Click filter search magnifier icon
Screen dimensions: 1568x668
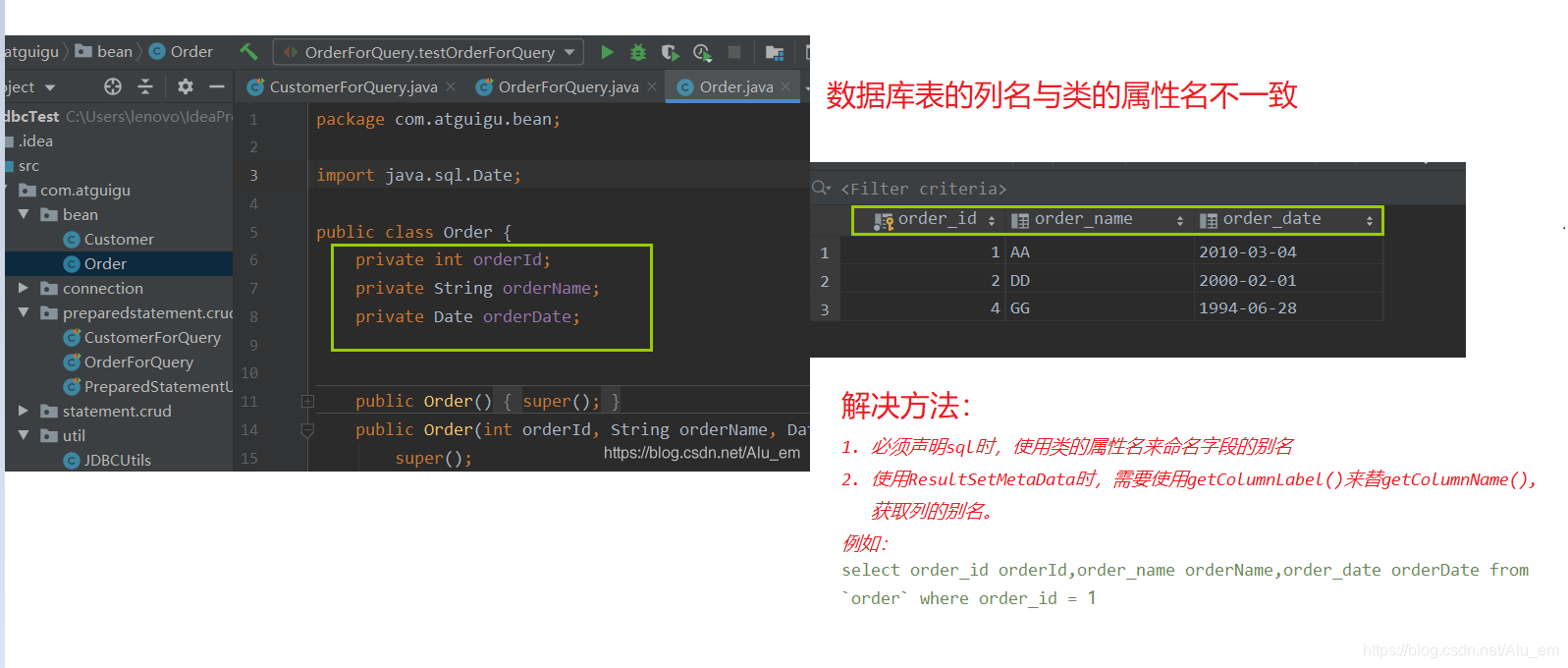pos(822,188)
